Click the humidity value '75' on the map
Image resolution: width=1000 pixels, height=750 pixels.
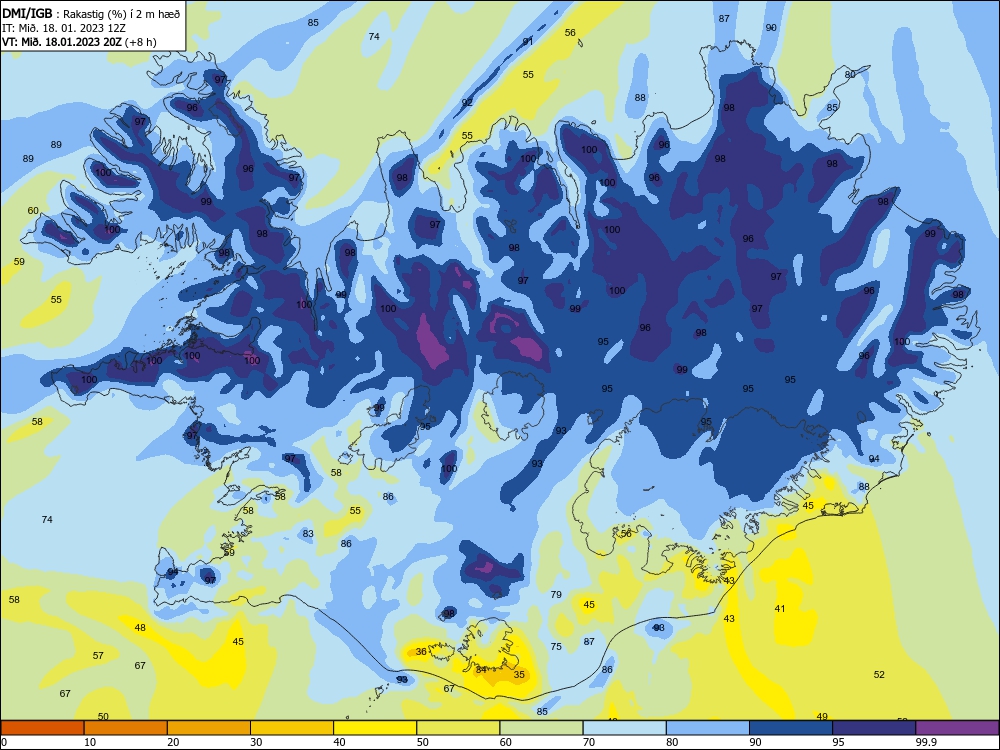point(556,646)
